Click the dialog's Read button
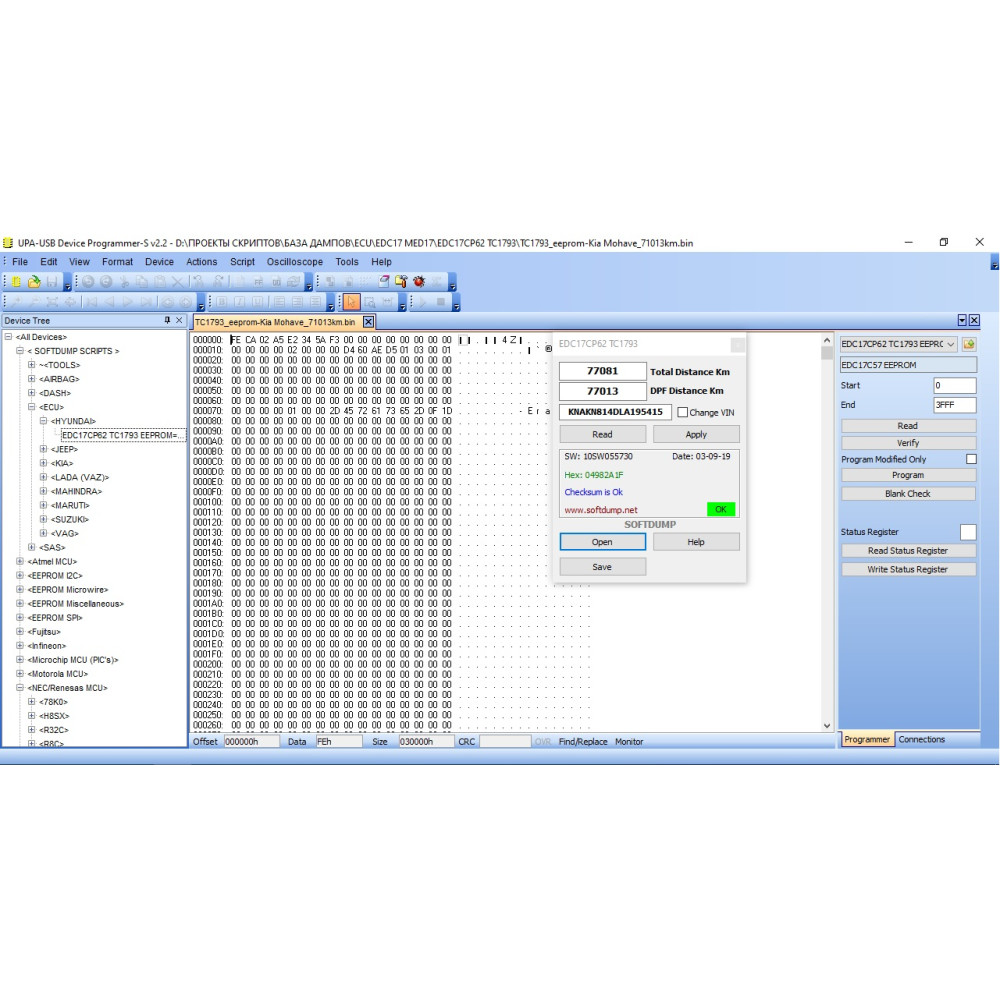1000x1000 pixels. coord(602,434)
